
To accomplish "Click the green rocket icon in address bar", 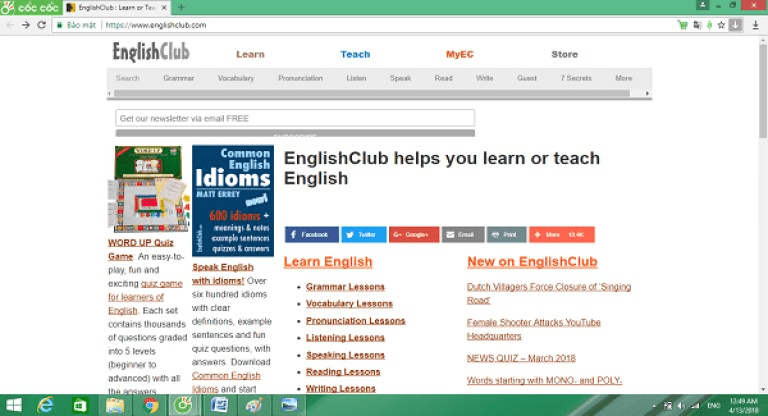I will click(x=709, y=25).
